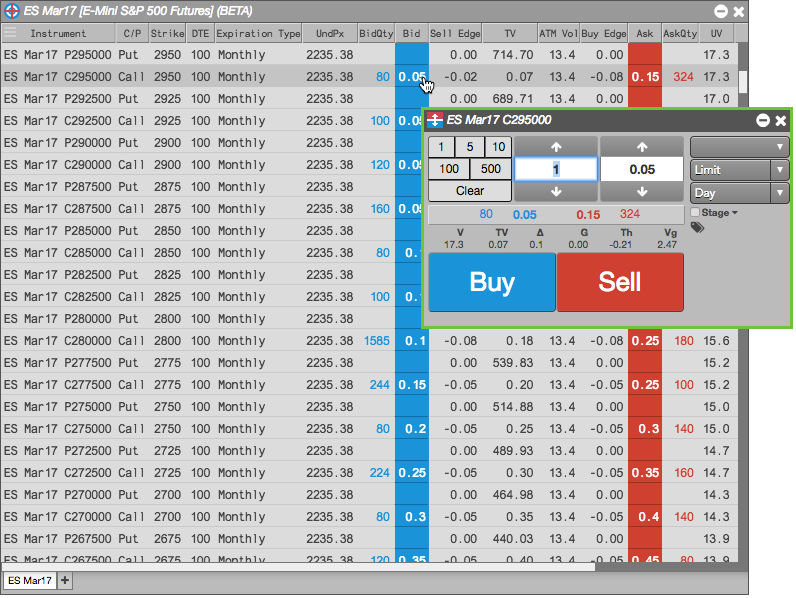Viewport: 796px width, 598px height.
Task: Open the empty account dropdown
Action: click(739, 147)
